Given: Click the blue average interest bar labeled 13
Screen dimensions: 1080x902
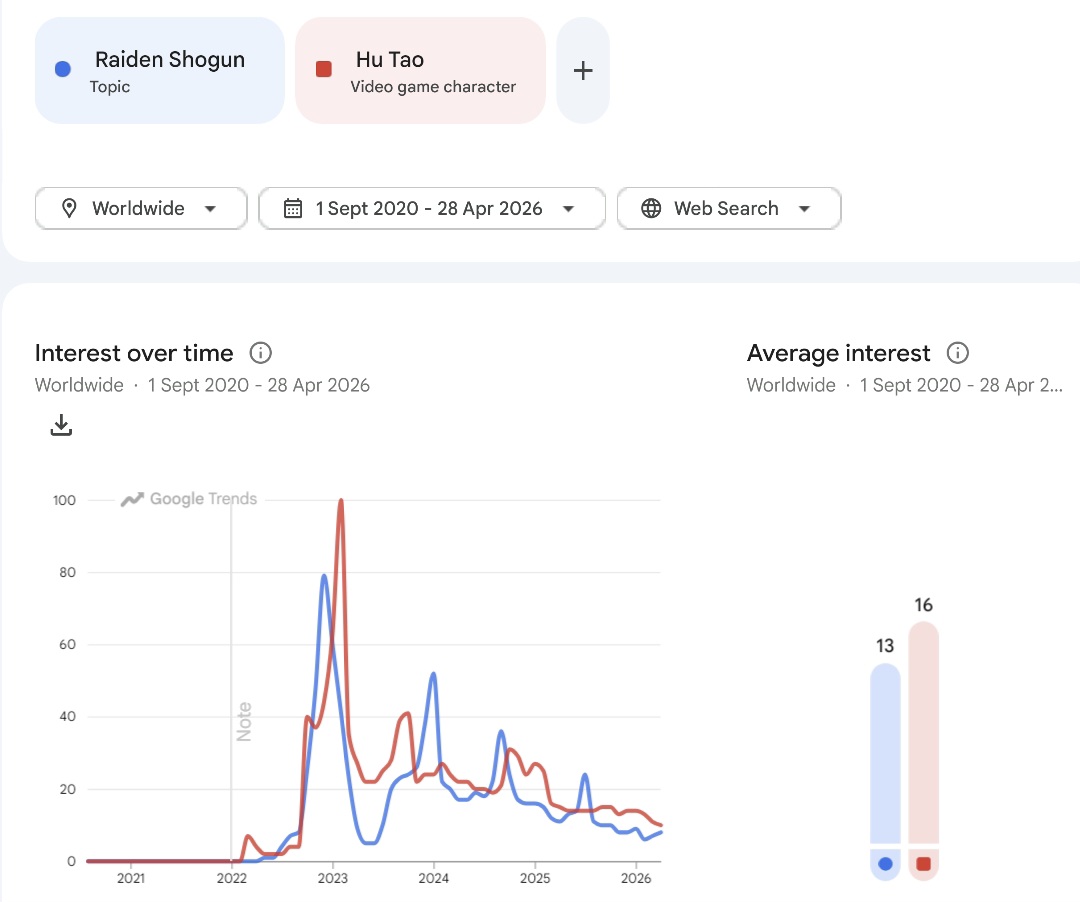Looking at the screenshot, I should (x=885, y=753).
